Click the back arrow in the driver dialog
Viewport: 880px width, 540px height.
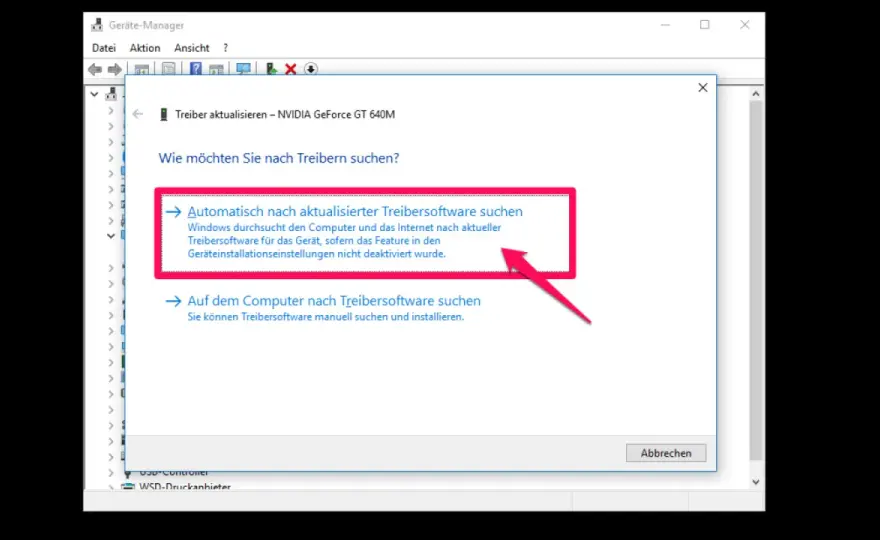tap(138, 114)
